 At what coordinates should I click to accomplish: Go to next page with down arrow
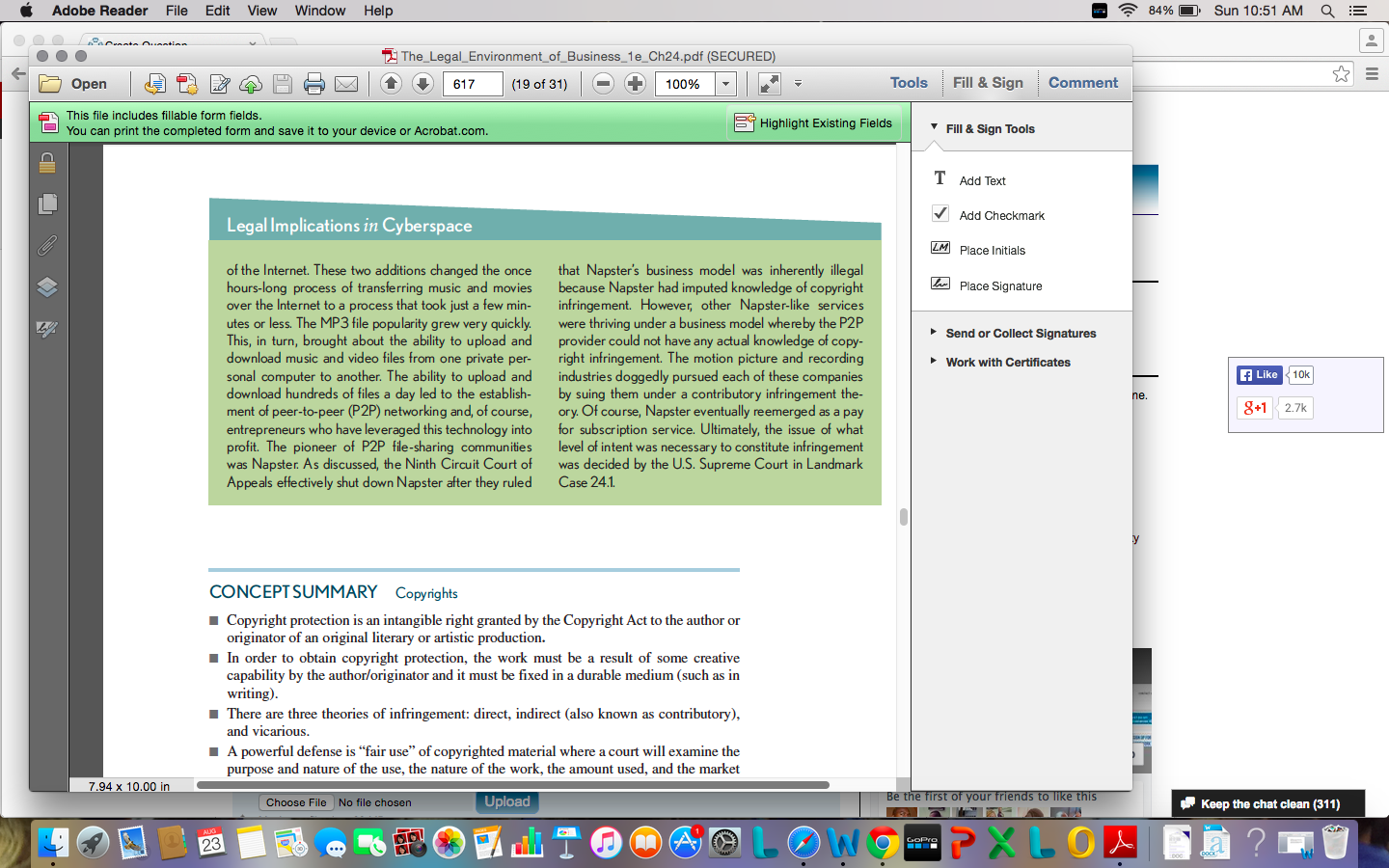click(x=422, y=83)
